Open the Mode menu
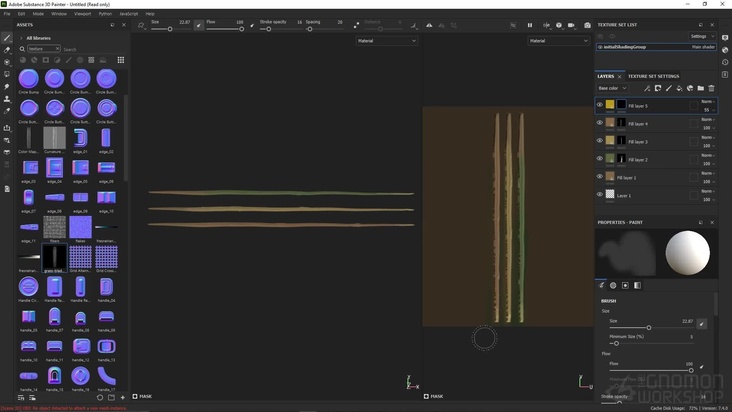The image size is (732, 412). 38,14
